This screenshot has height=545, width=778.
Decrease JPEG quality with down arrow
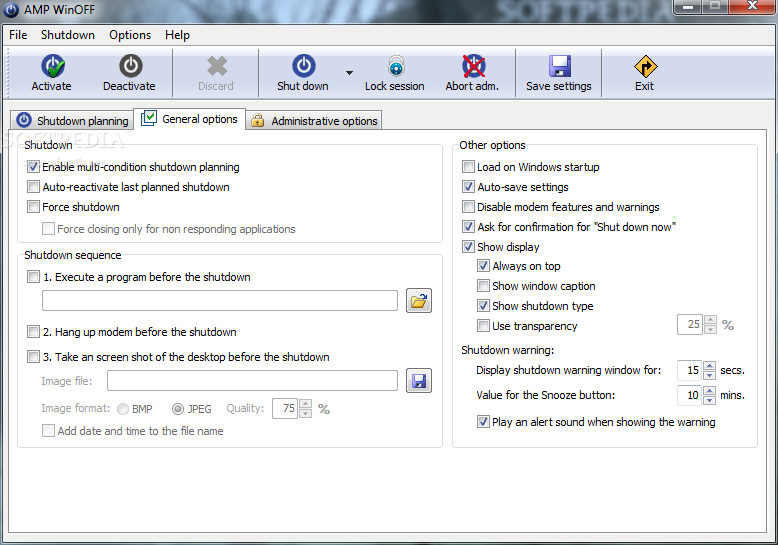tap(306, 413)
